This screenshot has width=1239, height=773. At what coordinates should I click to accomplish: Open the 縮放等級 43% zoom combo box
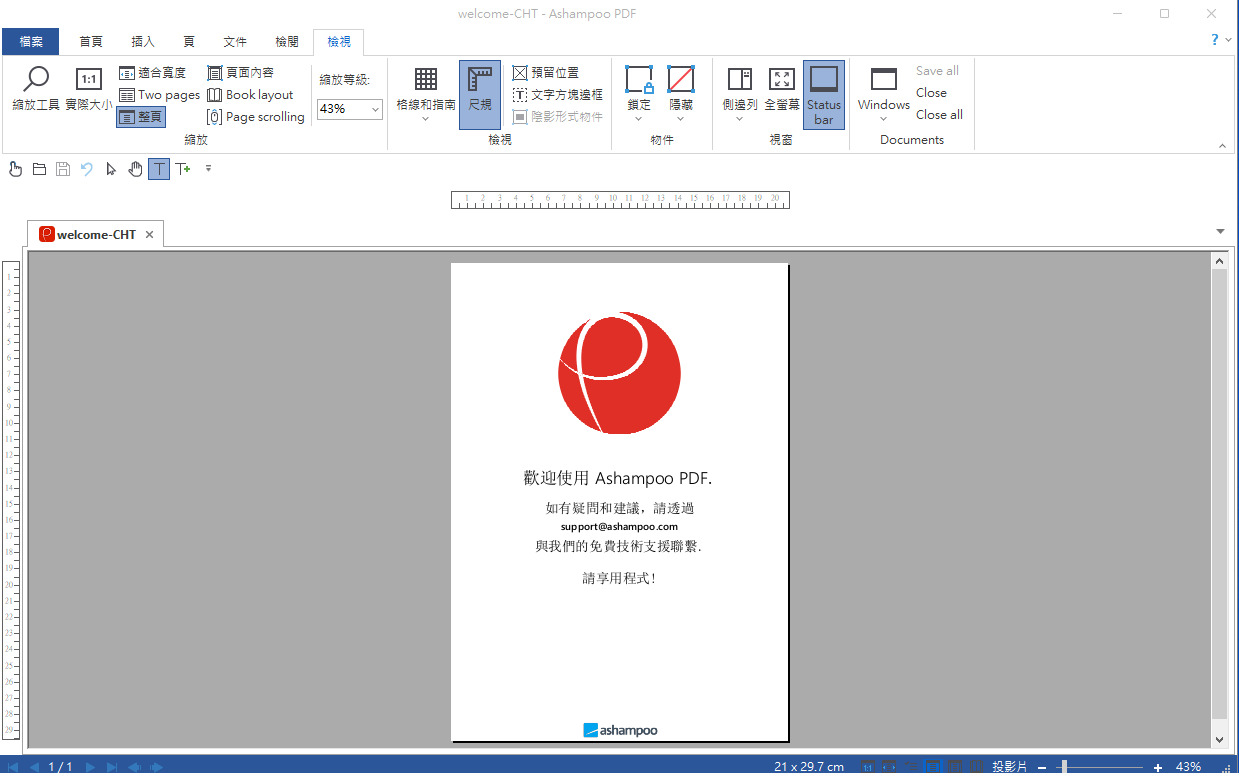(x=350, y=109)
